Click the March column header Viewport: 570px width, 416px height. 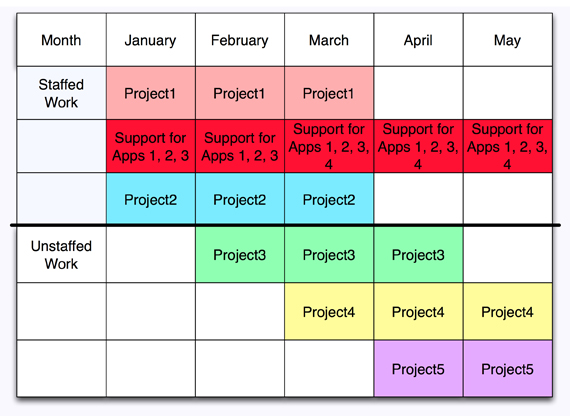[329, 40]
